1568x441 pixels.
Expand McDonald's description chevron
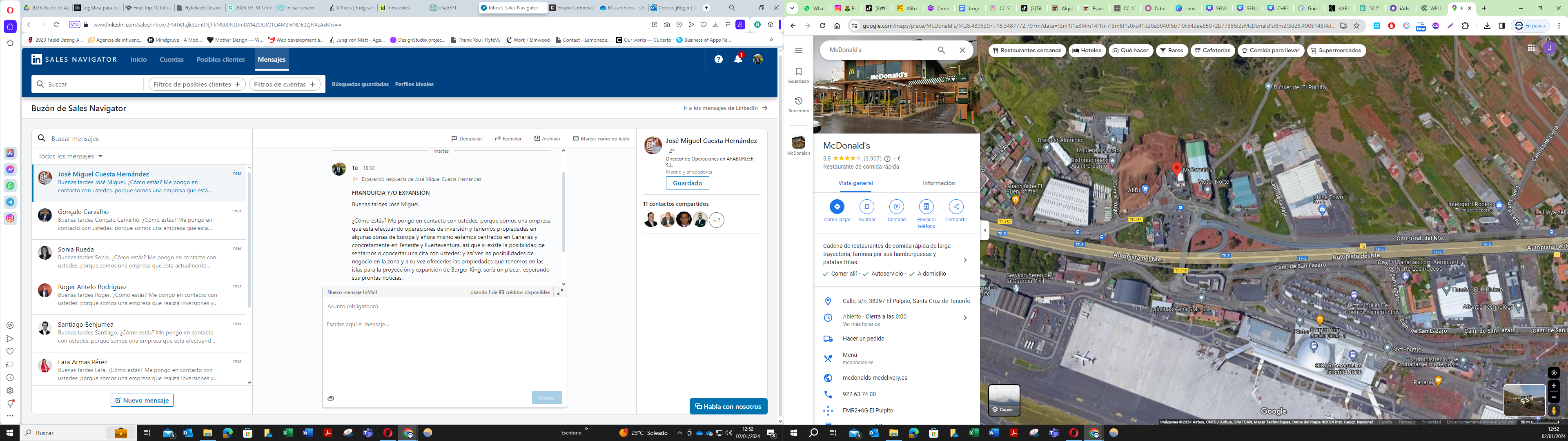965,261
